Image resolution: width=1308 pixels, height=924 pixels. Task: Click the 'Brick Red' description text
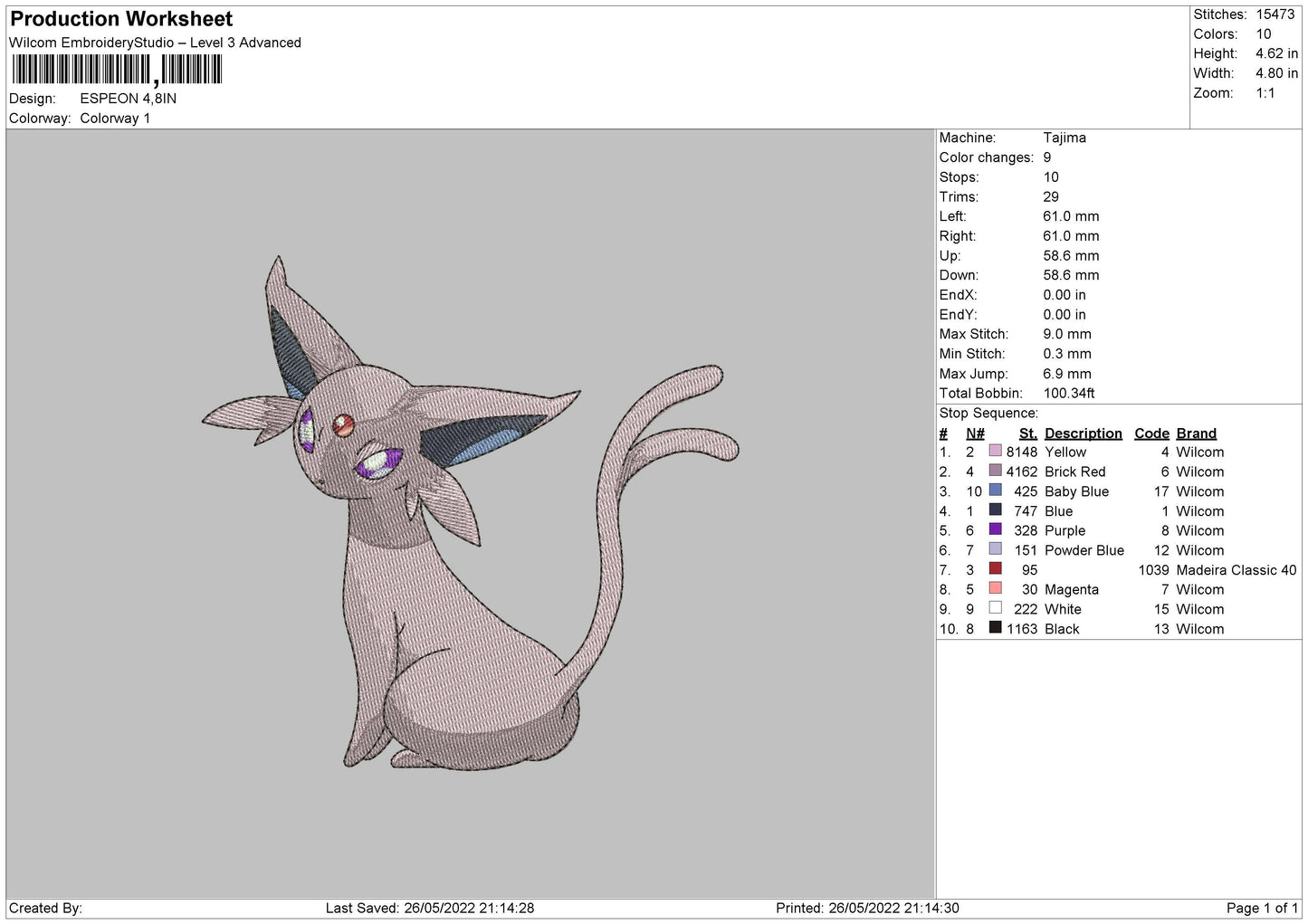1075,472
